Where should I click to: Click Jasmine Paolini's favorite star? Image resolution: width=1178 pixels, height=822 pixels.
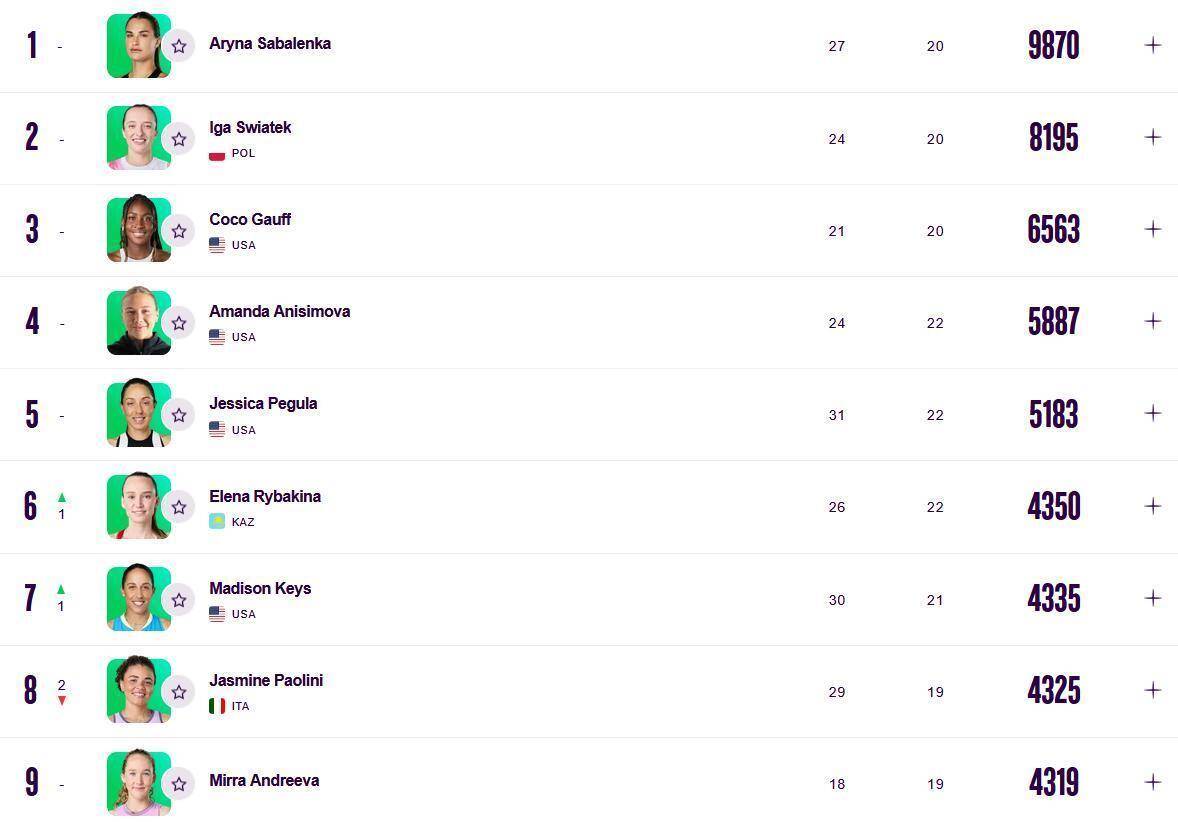coord(179,692)
